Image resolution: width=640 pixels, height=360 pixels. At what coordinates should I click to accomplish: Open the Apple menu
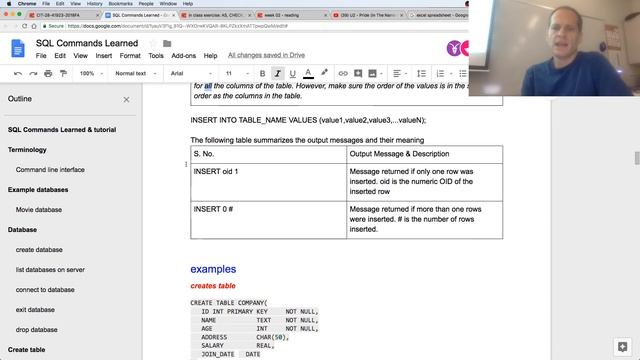9,4
